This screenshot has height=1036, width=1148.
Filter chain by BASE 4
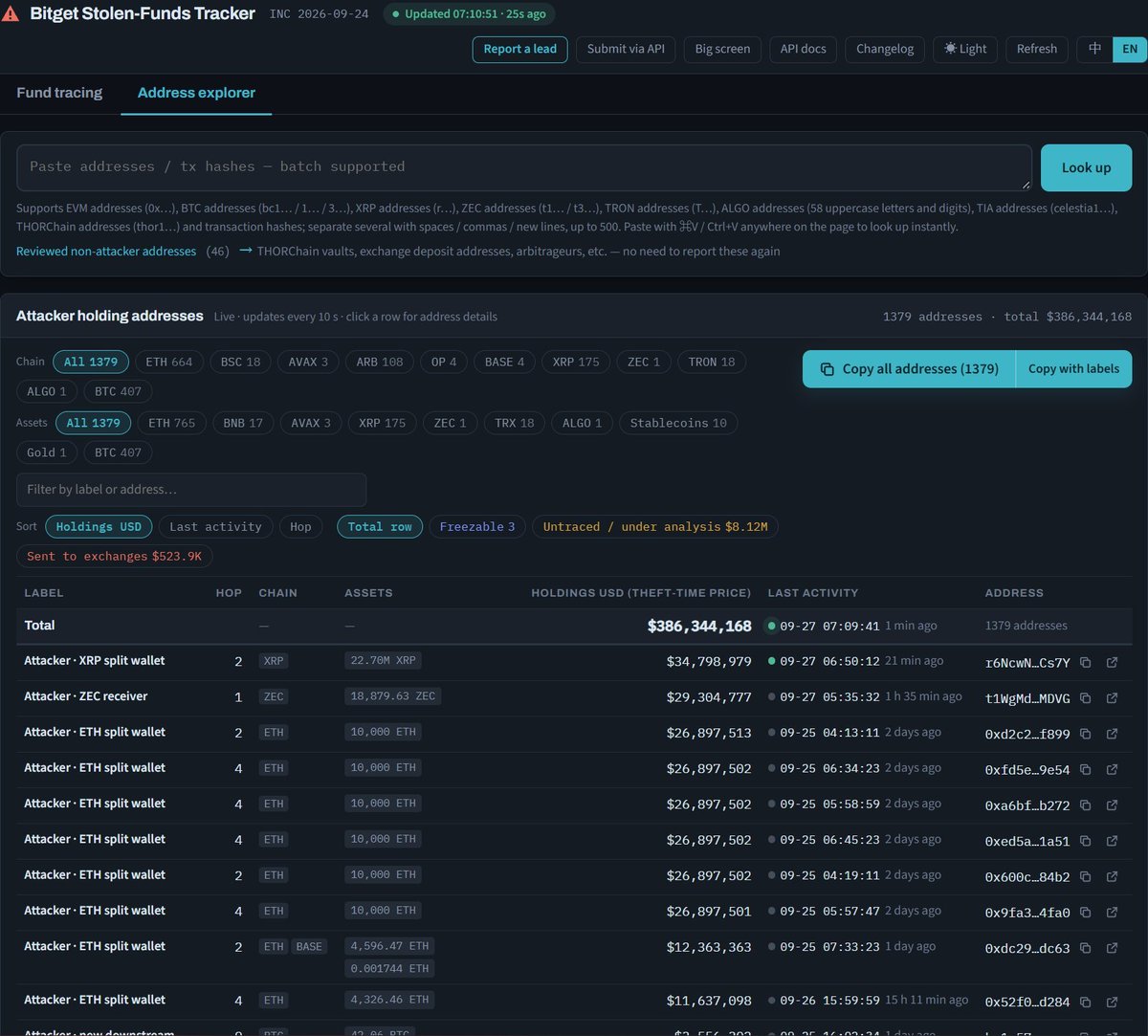(x=504, y=362)
